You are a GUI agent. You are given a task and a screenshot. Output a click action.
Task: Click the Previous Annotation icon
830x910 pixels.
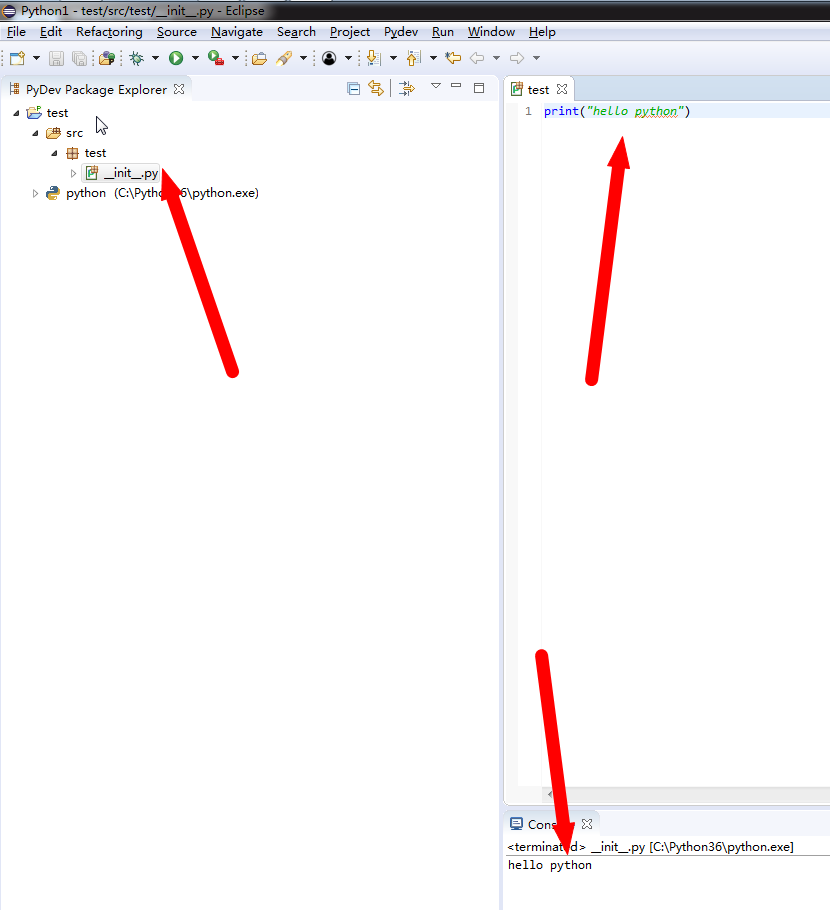coord(413,58)
